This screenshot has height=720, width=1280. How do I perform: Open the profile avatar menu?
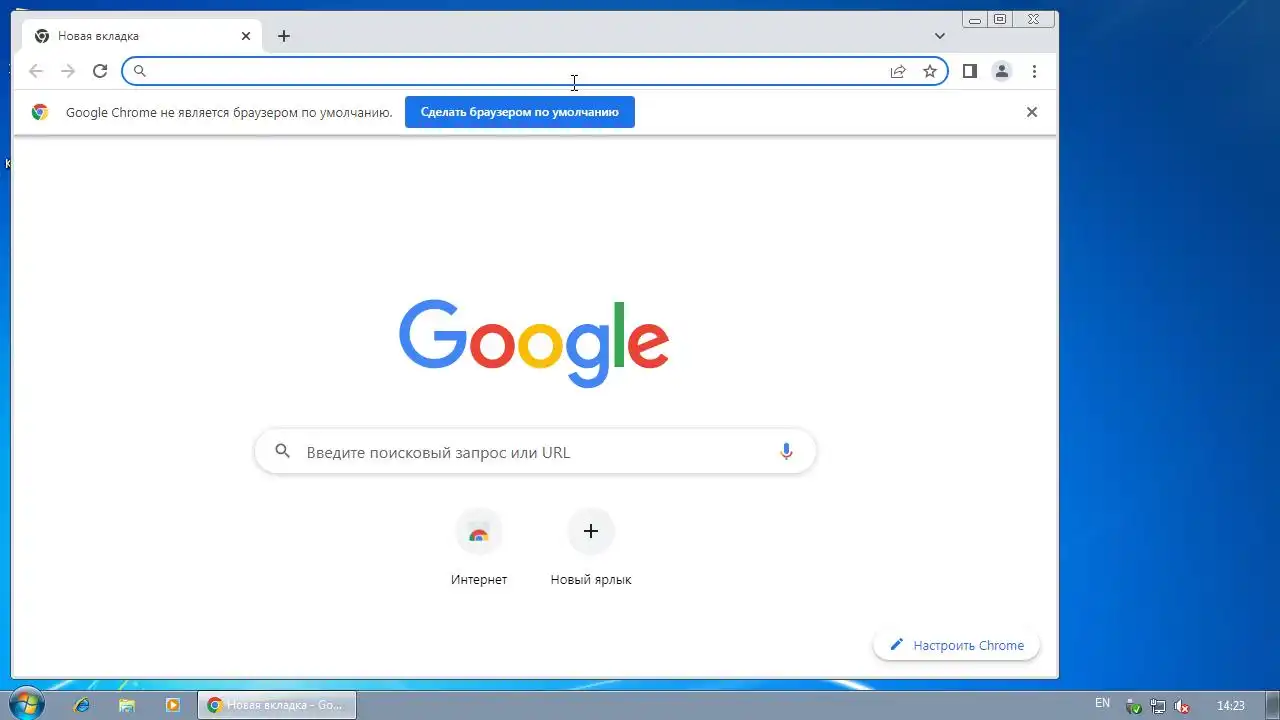coord(1001,71)
